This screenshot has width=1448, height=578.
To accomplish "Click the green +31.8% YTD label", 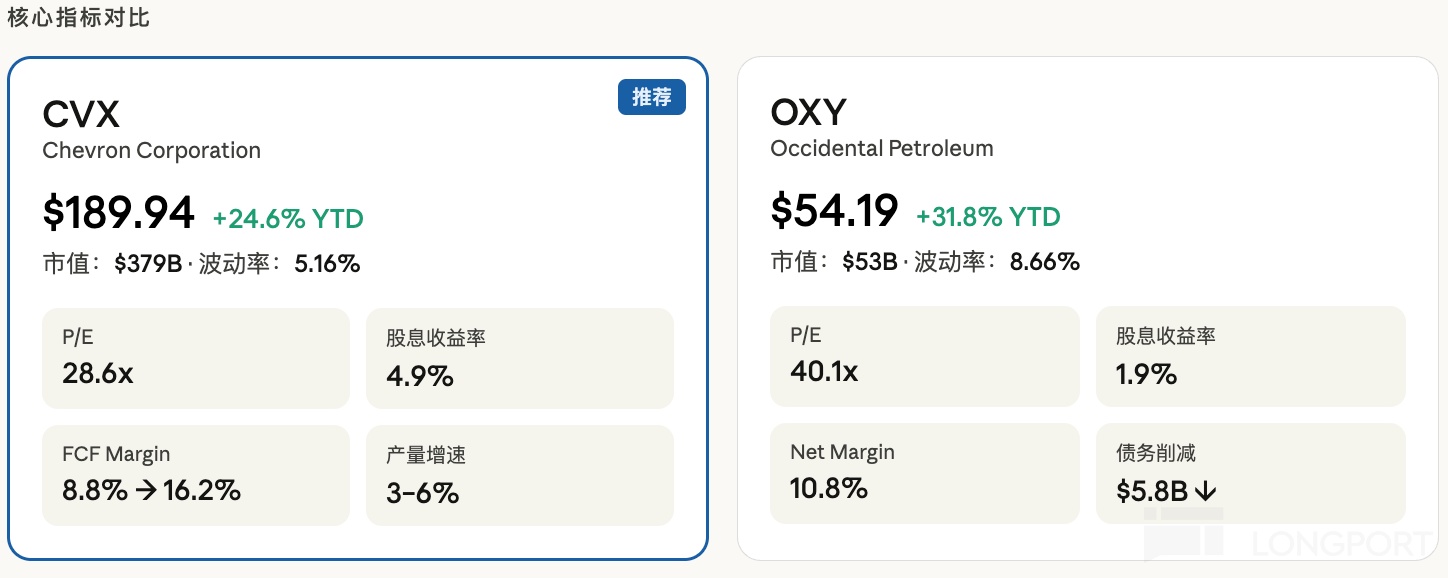I will 988,217.
